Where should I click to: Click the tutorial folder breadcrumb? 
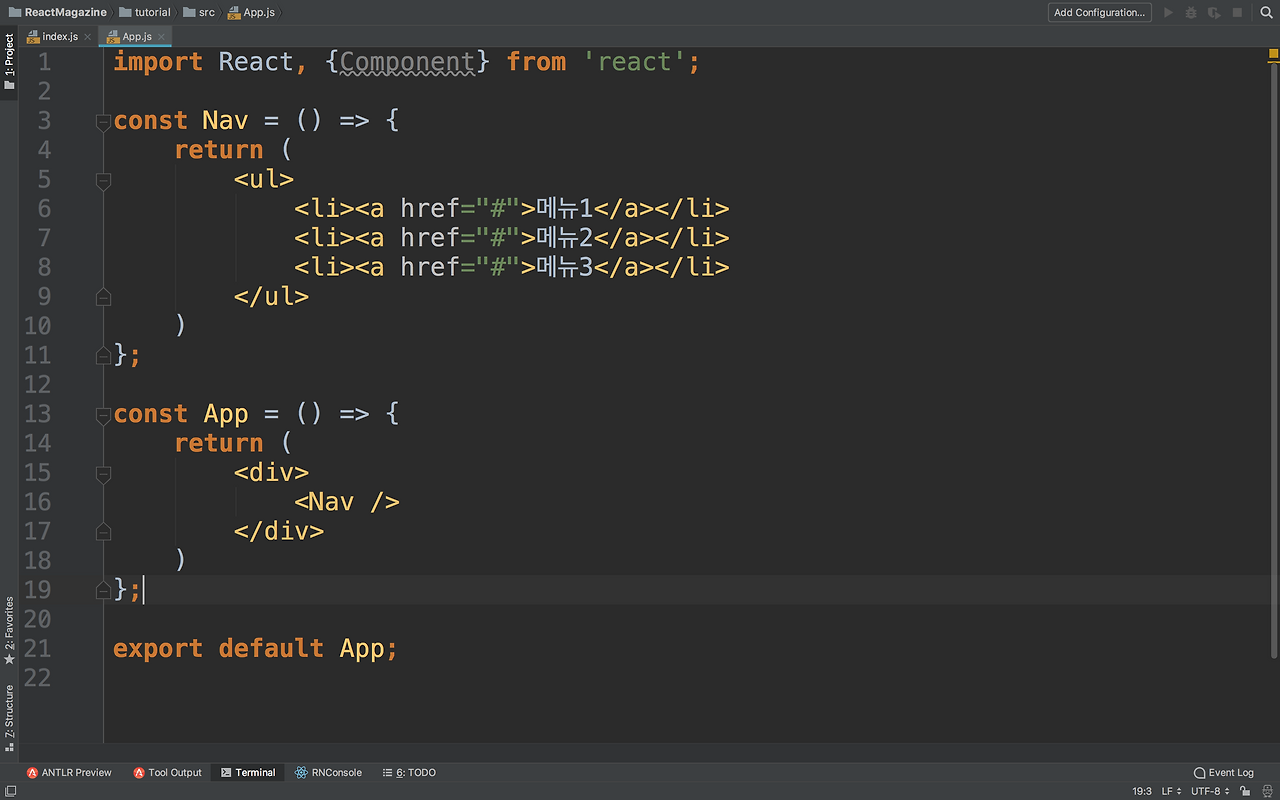(x=145, y=12)
